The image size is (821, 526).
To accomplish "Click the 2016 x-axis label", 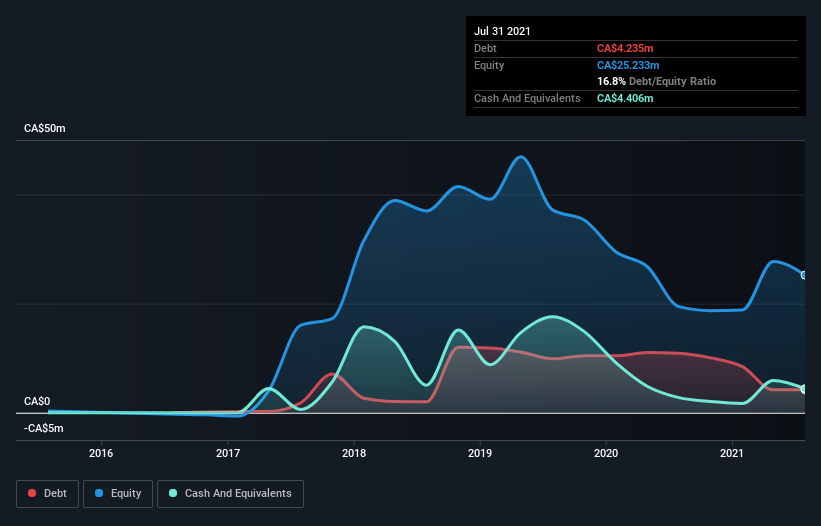I will 101,453.
